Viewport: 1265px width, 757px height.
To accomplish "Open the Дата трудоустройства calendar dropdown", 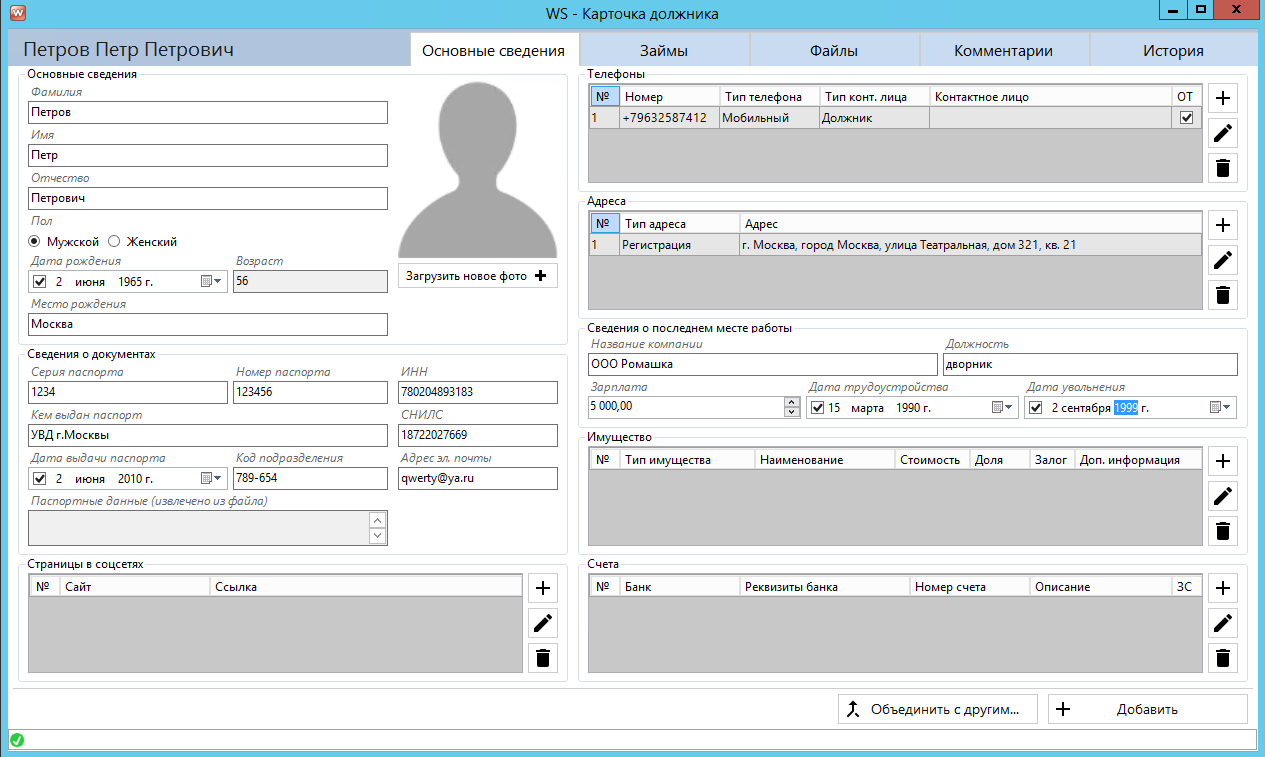I will pyautogui.click(x=1002, y=408).
